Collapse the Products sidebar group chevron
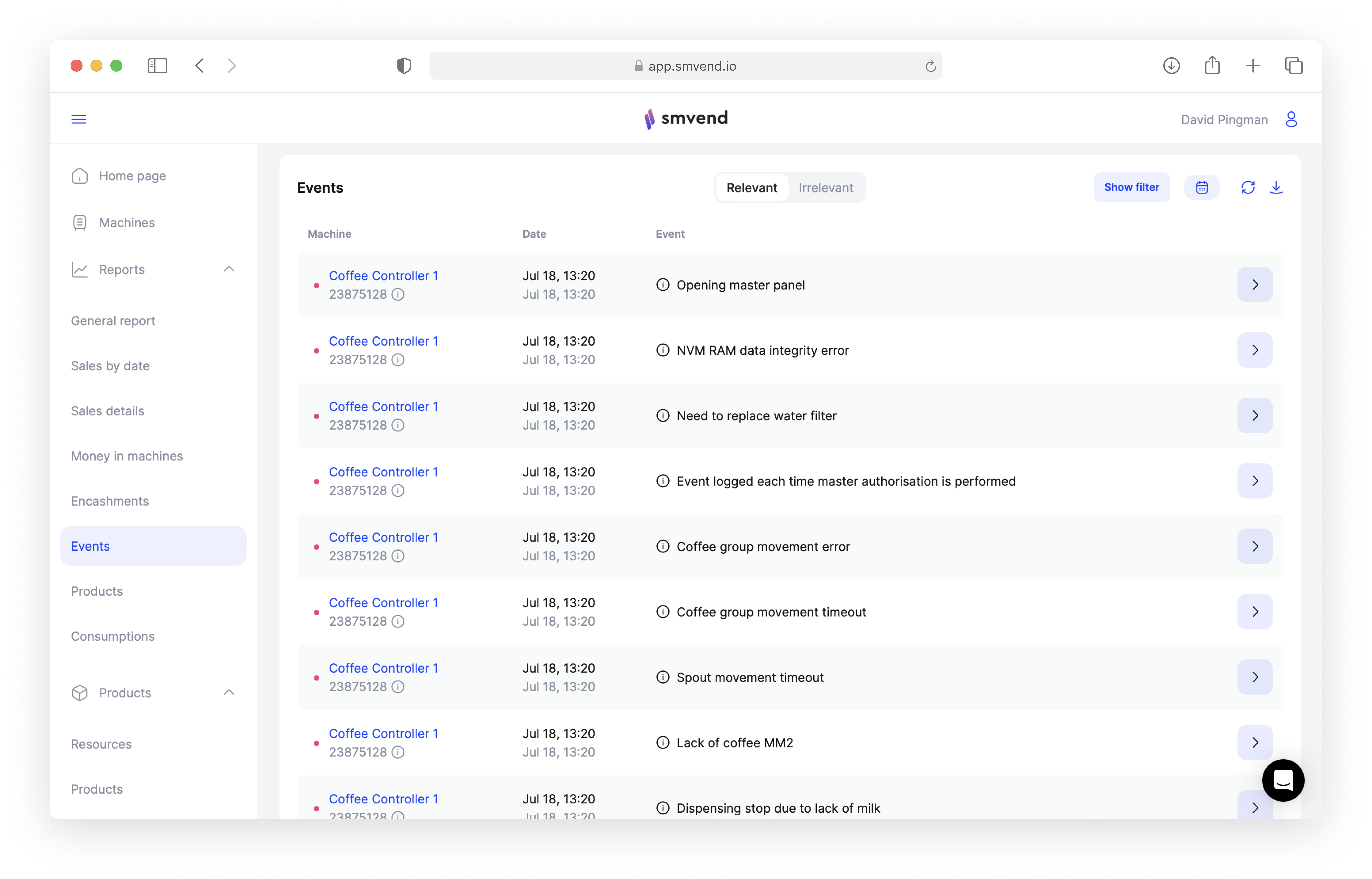This screenshot has height=879, width=1372. pos(229,692)
